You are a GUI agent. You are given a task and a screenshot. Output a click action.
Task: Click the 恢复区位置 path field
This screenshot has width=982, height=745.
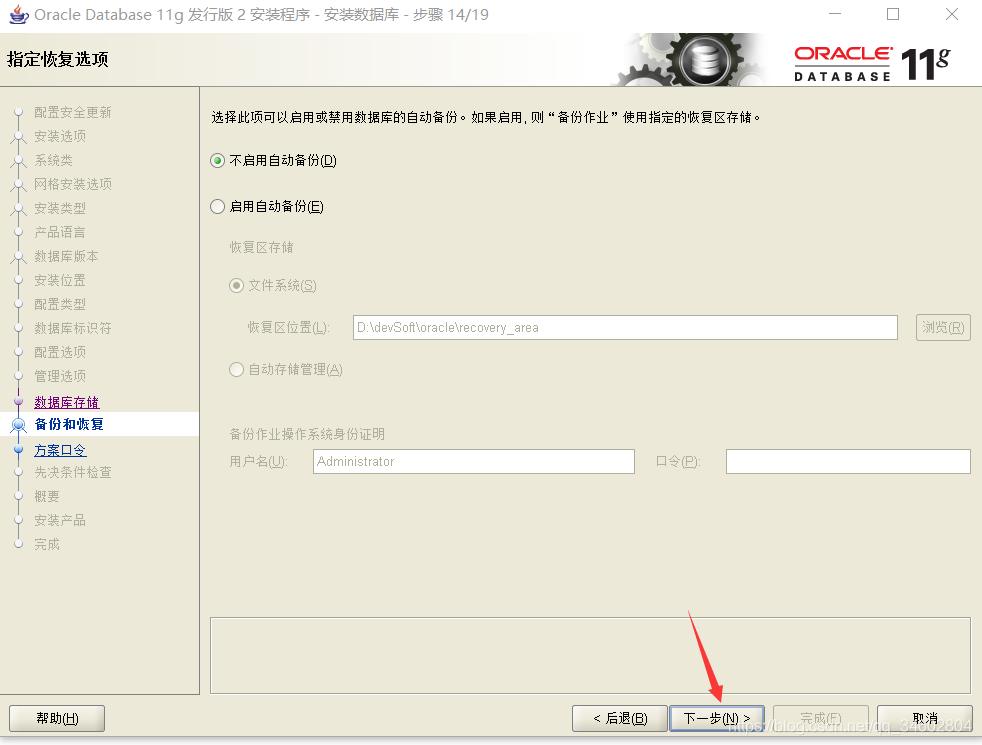(625, 327)
